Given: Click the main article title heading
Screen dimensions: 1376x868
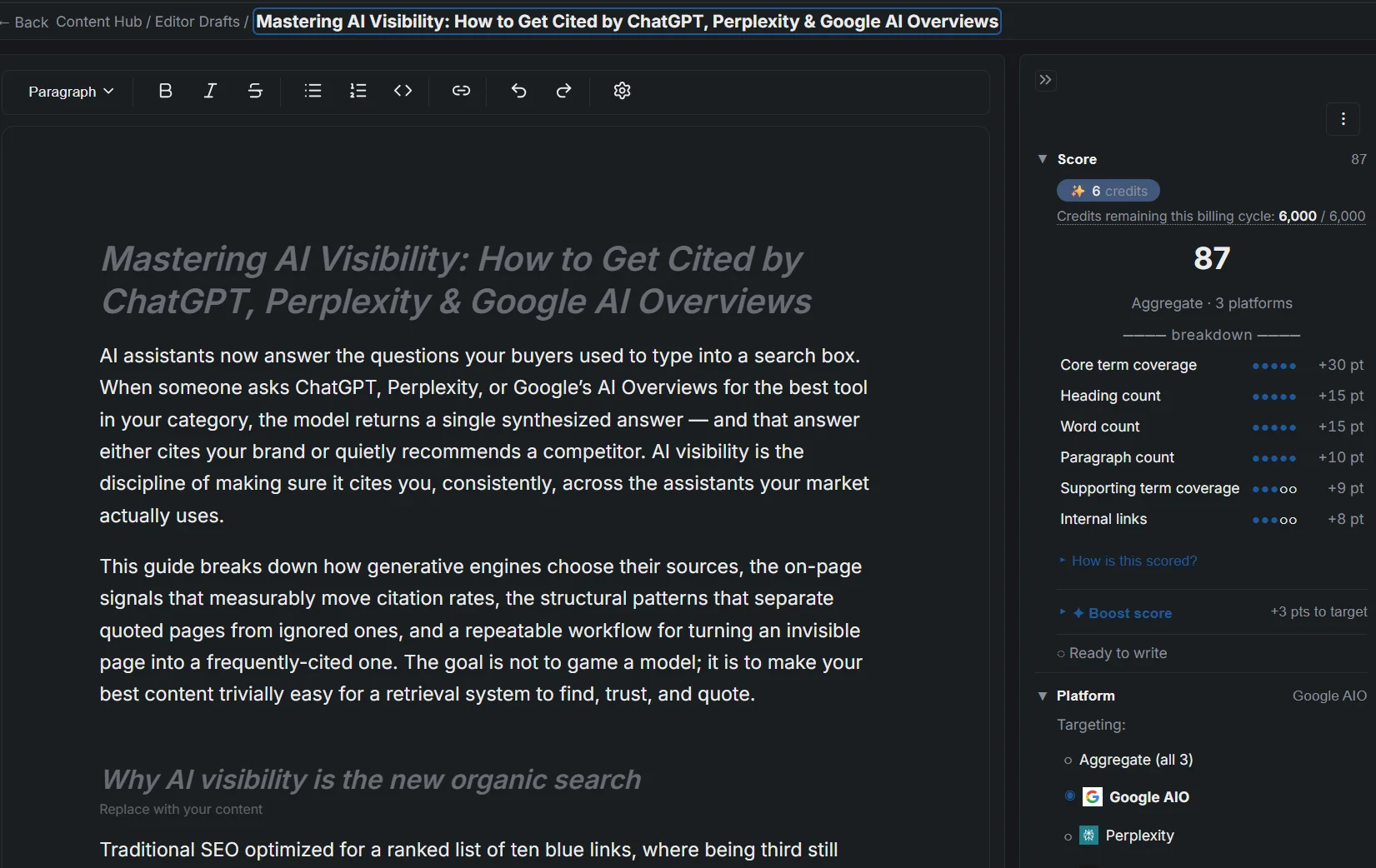Looking at the screenshot, I should [456, 280].
